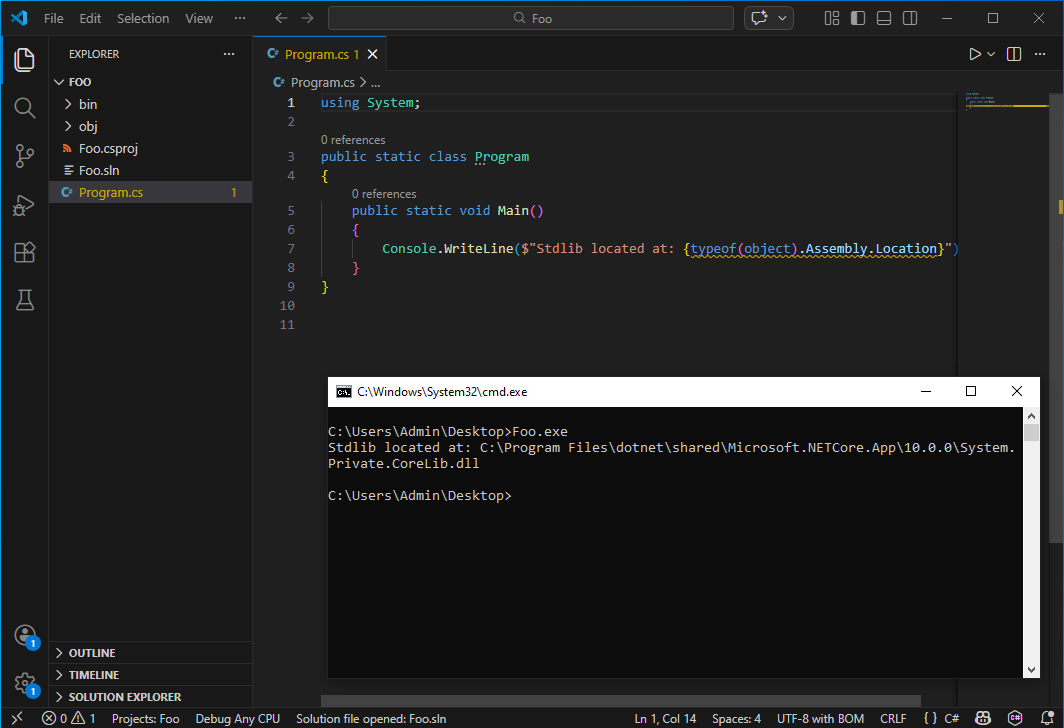Expand the OUTLINE section
Screen dimensions: 1064x728
click(92, 653)
